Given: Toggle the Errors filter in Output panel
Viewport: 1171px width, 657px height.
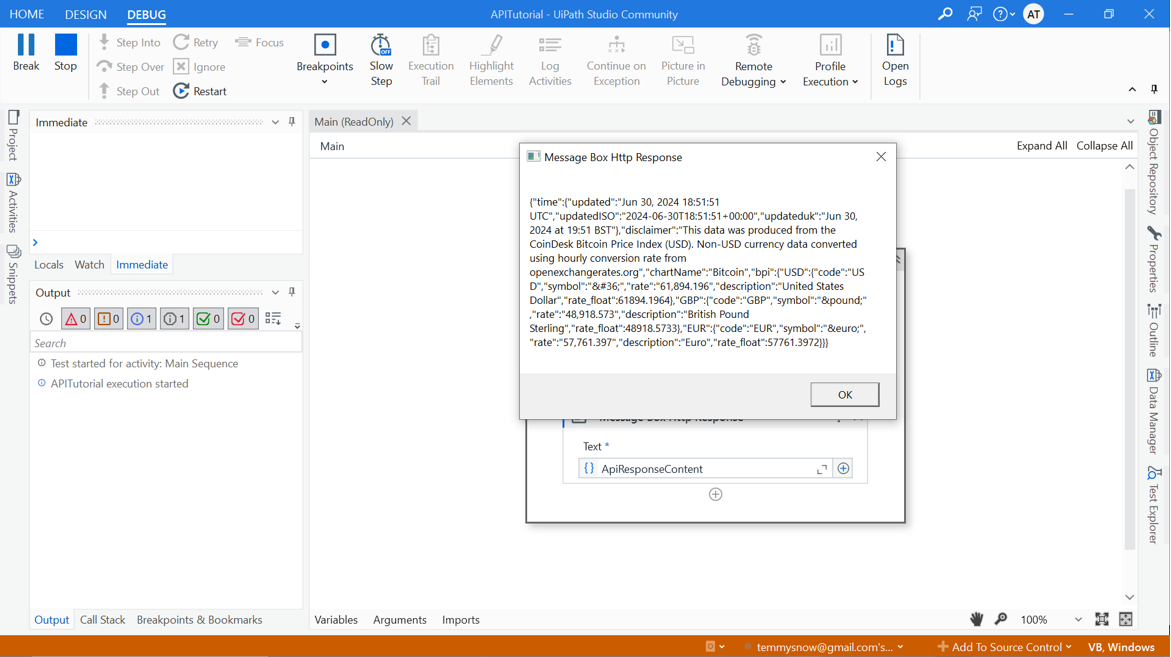Looking at the screenshot, I should [x=75, y=318].
